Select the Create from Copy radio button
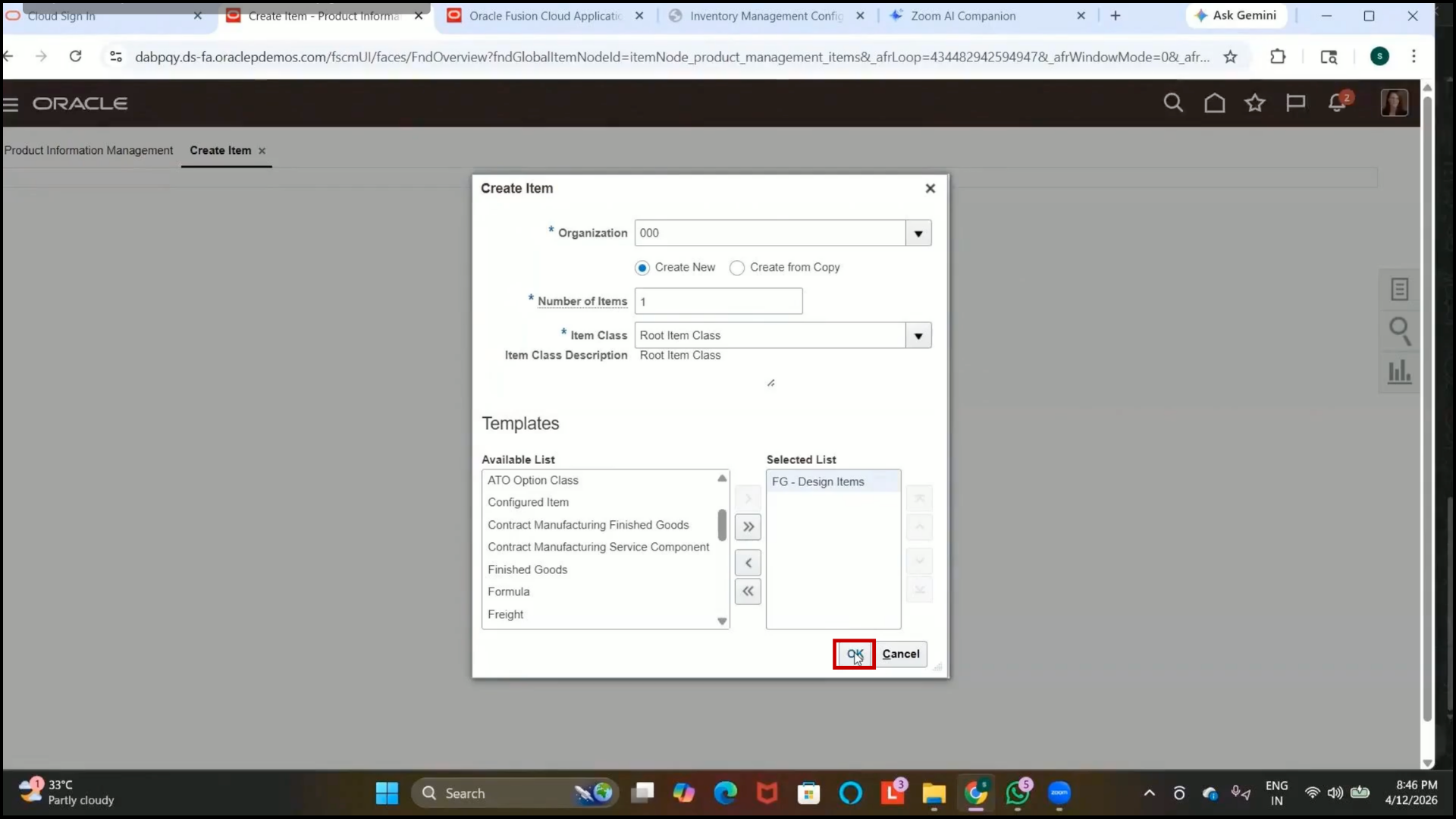 (736, 268)
